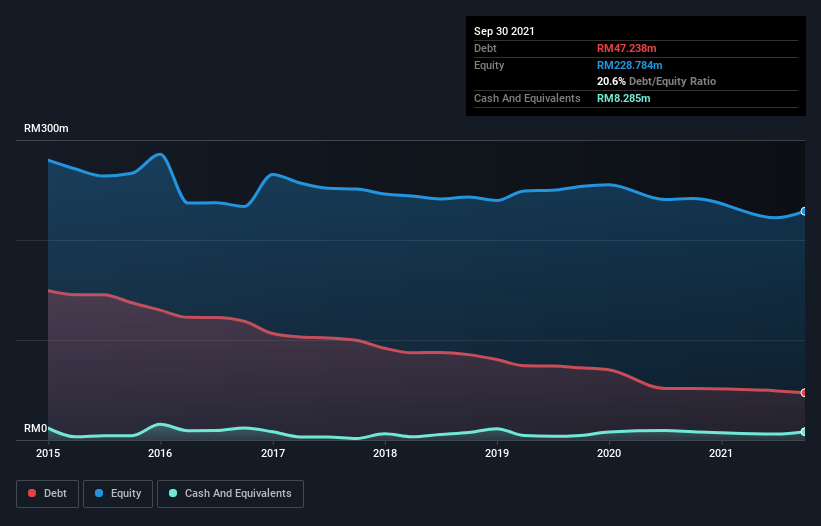Click the Equity label in tooltip

point(489,65)
